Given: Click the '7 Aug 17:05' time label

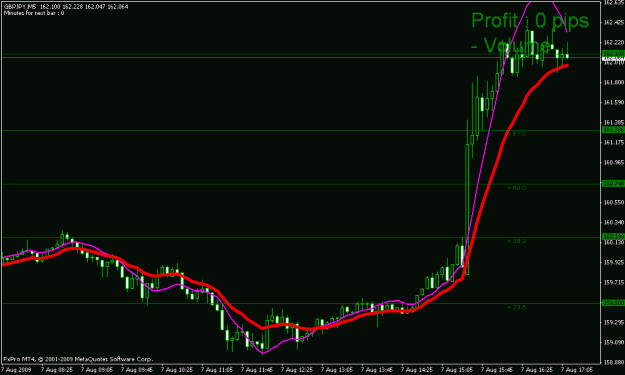Looking at the screenshot, I should [576, 370].
